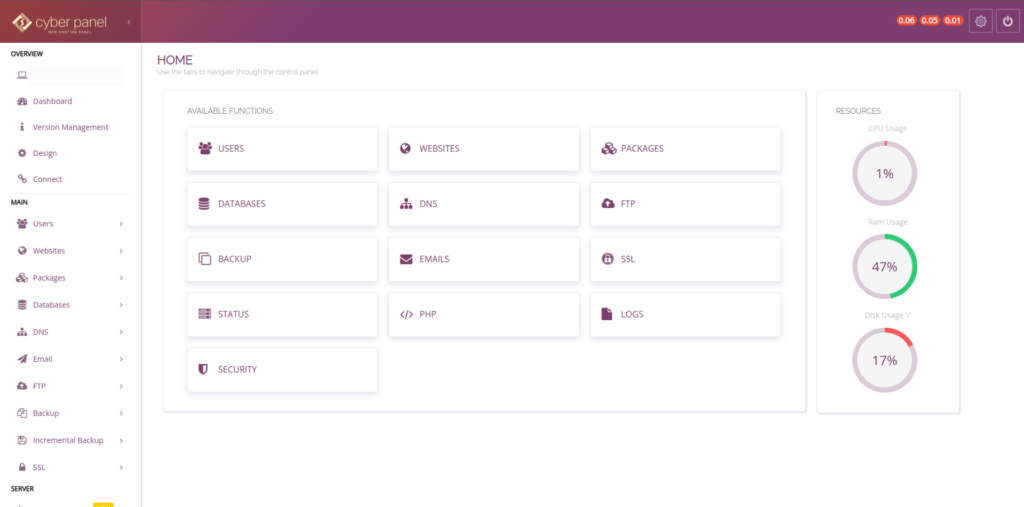
Task: Collapse sidebar using the header arrow
Action: tap(129, 21)
